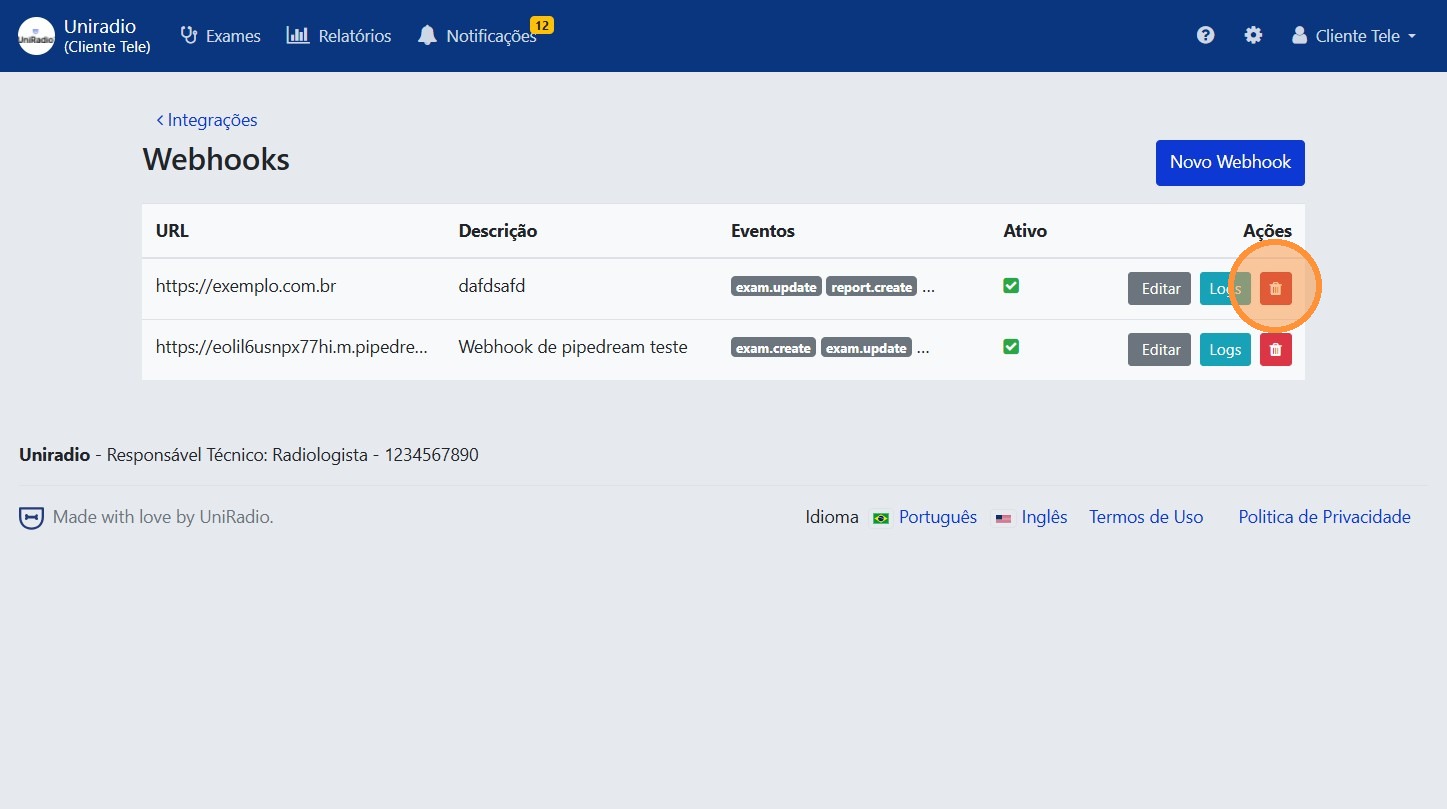Expand hidden events on pipedream webhook row
This screenshot has width=1447, height=809.
click(x=923, y=349)
